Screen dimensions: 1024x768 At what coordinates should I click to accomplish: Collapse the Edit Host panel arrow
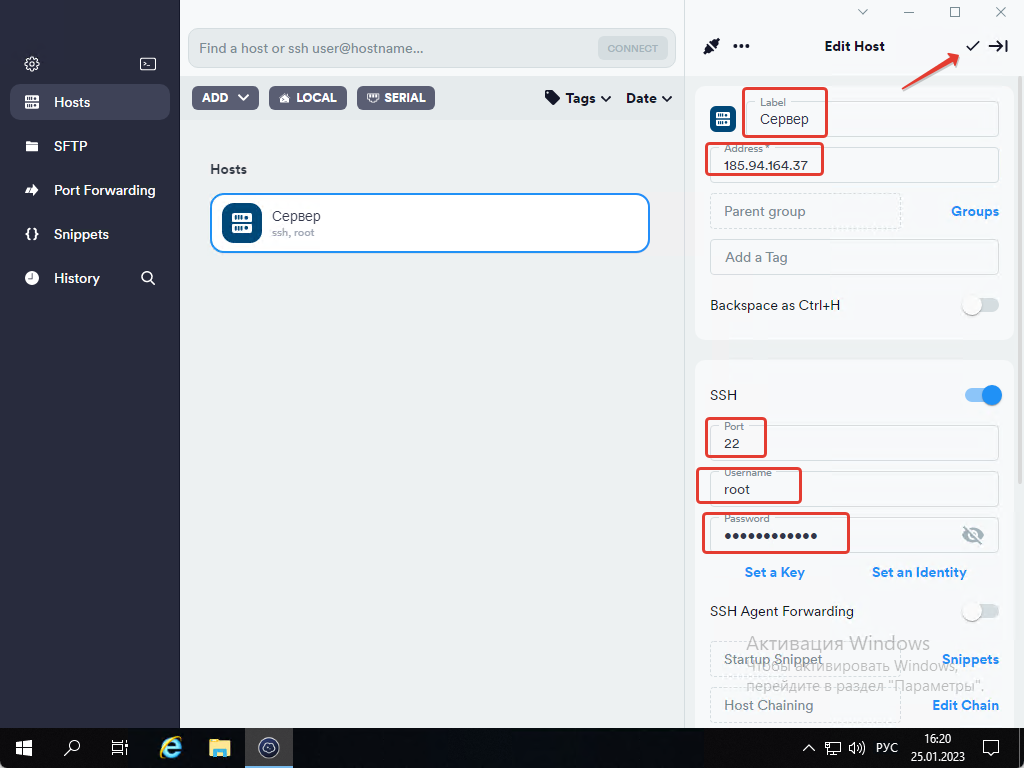pyautogui.click(x=998, y=46)
